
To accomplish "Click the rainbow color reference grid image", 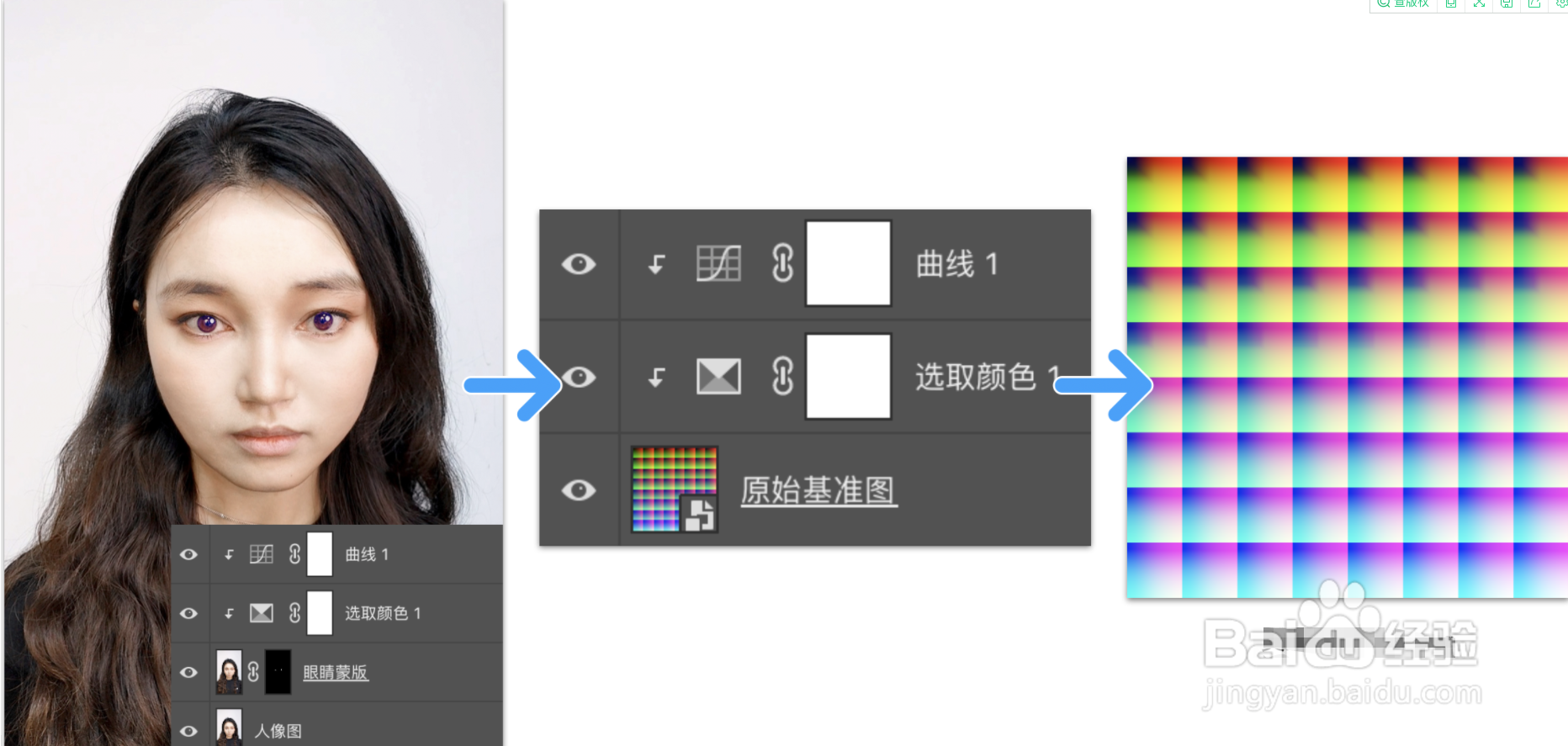I will (1347, 377).
